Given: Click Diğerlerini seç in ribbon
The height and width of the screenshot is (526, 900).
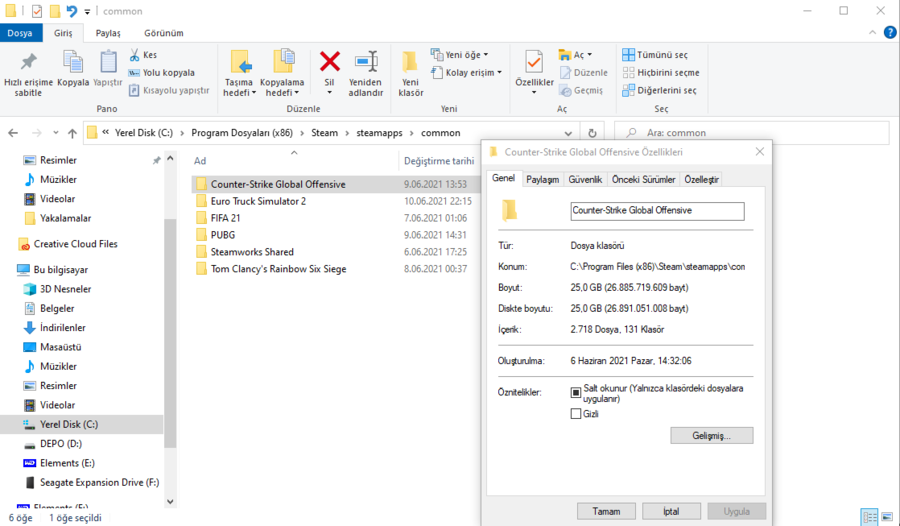Looking at the screenshot, I should pyautogui.click(x=660, y=90).
